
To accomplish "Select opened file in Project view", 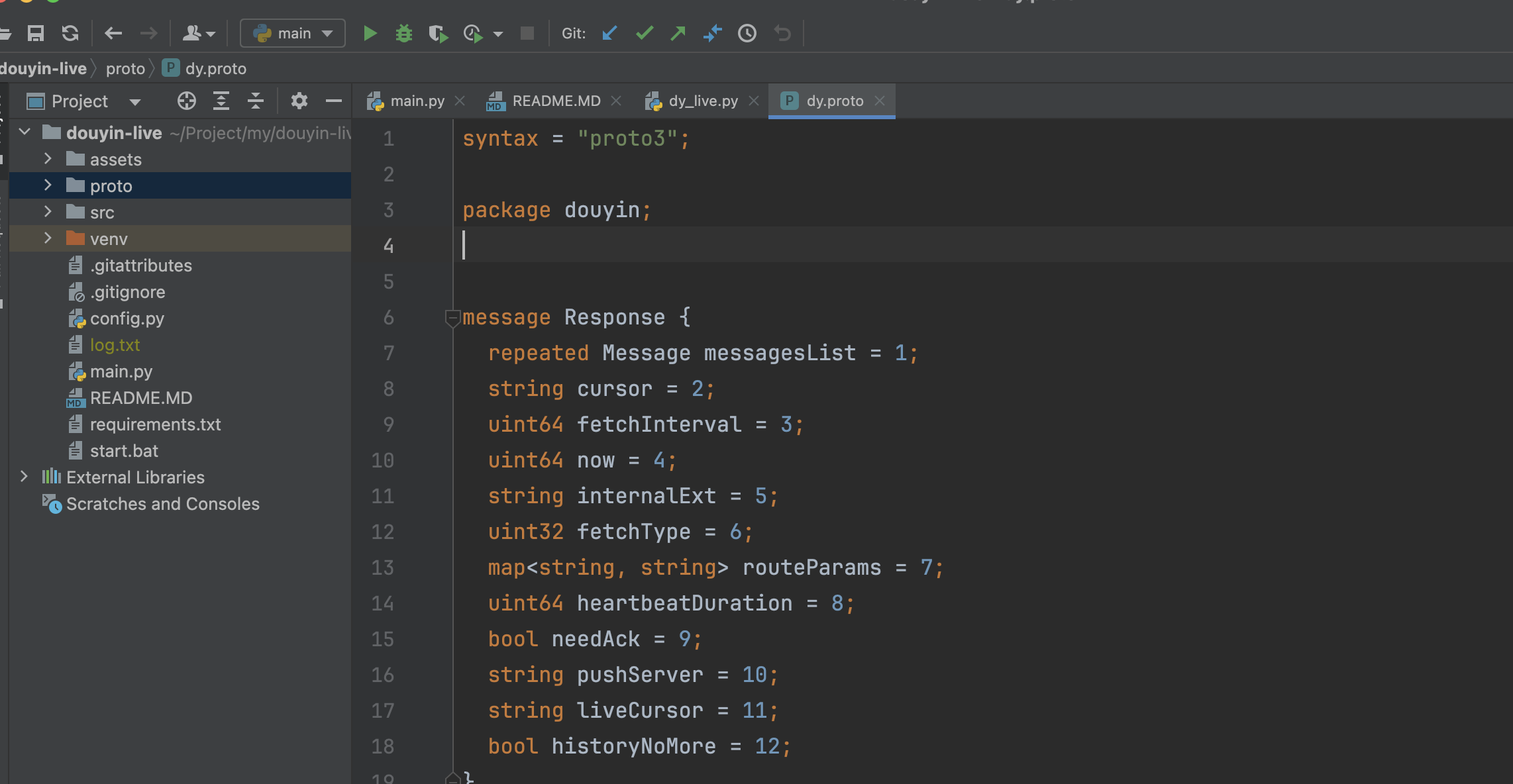I will click(186, 101).
